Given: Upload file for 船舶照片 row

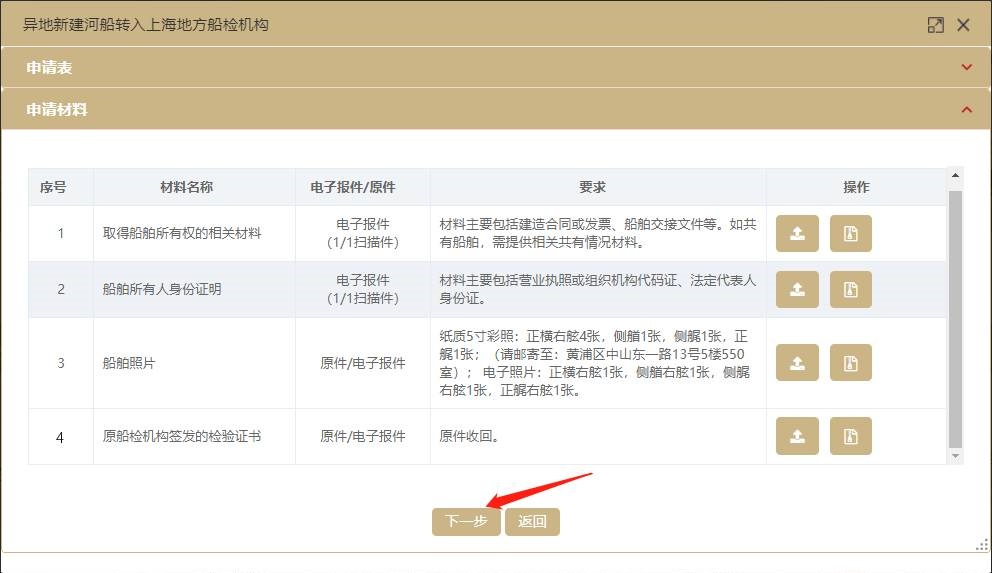Looking at the screenshot, I should 797,363.
